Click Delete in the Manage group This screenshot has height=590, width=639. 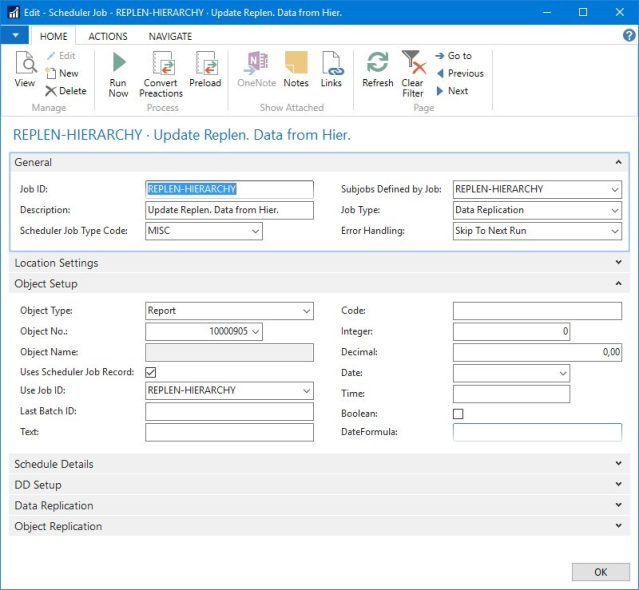pyautogui.click(x=66, y=91)
